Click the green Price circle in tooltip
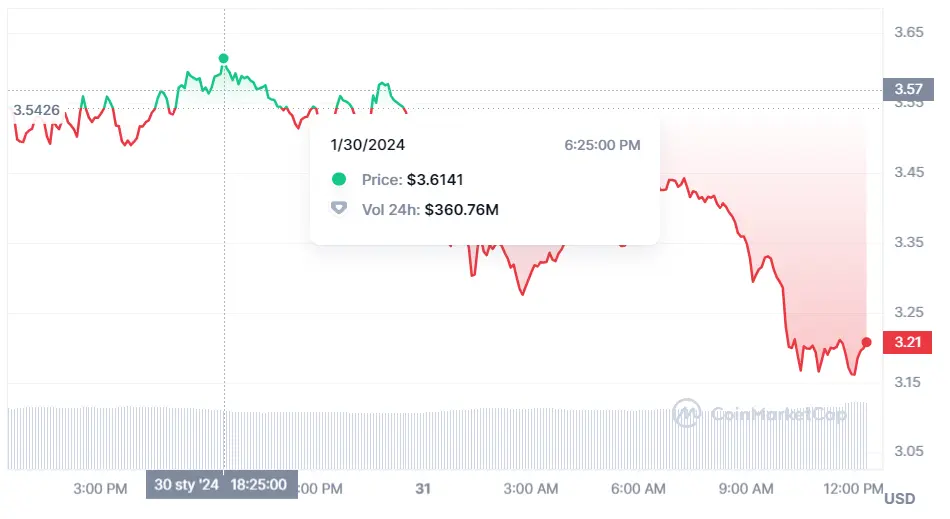The width and height of the screenshot is (950, 519). [339, 179]
